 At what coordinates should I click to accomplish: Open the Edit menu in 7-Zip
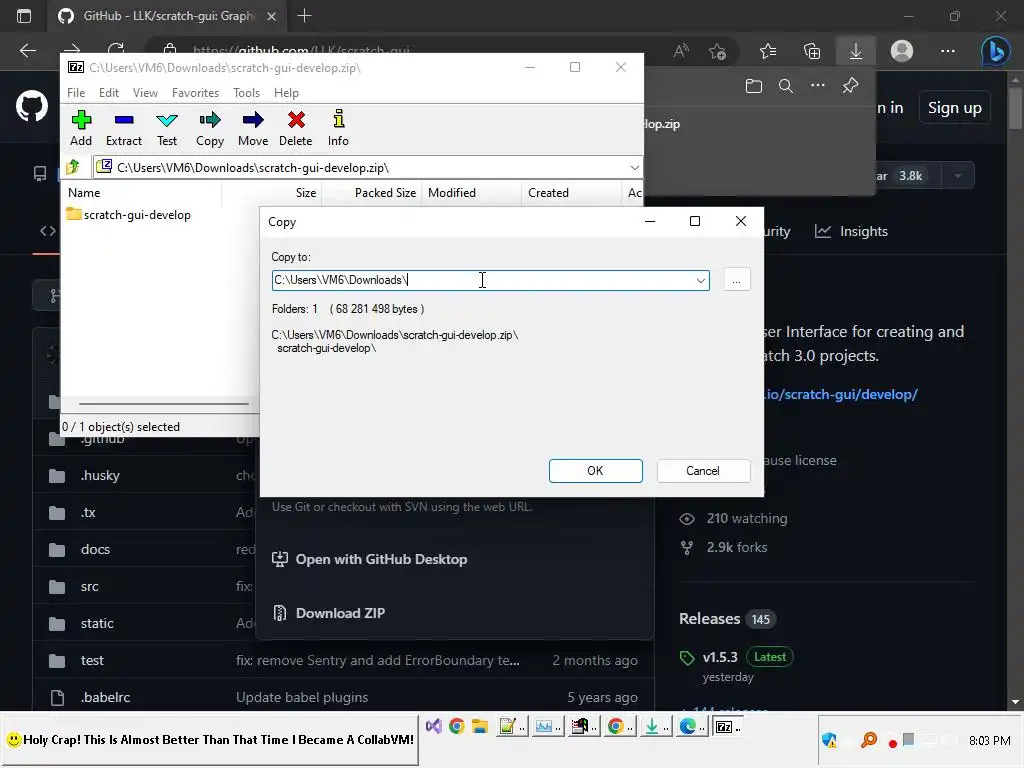pos(108,93)
